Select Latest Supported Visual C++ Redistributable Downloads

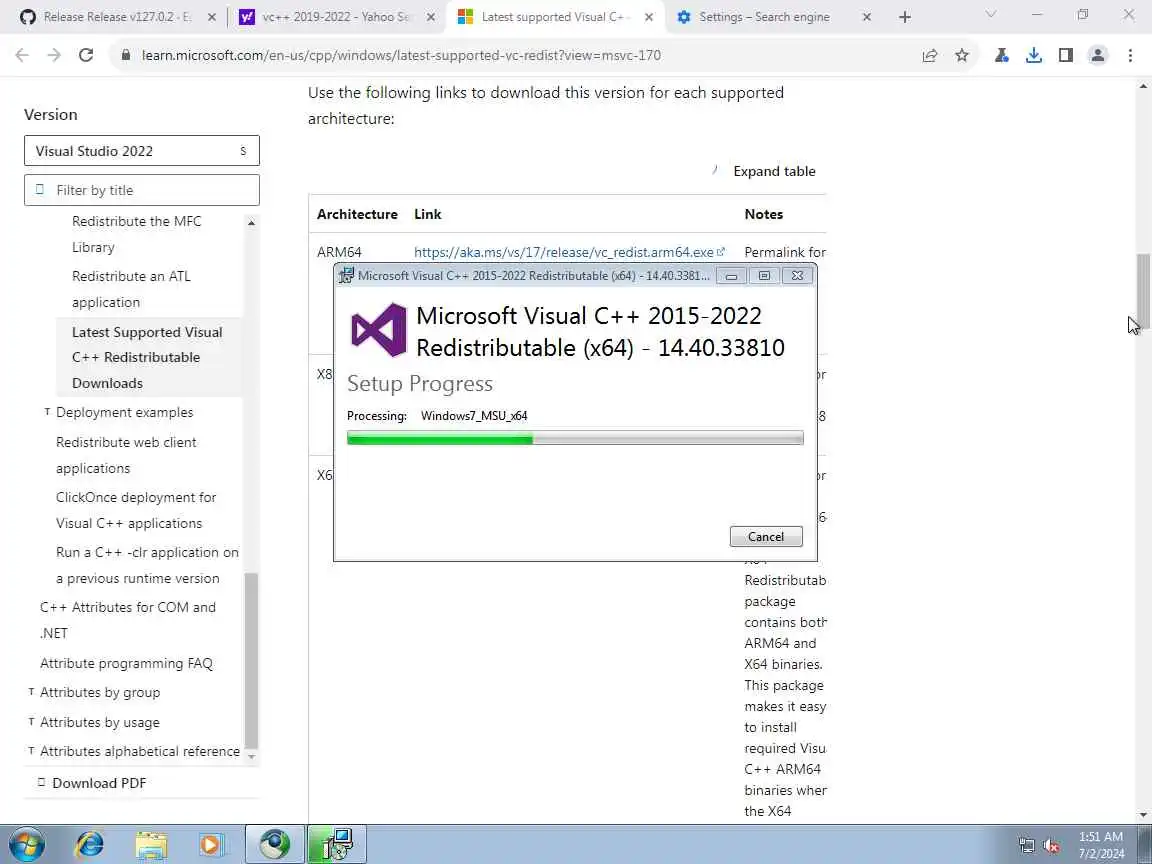coord(147,358)
